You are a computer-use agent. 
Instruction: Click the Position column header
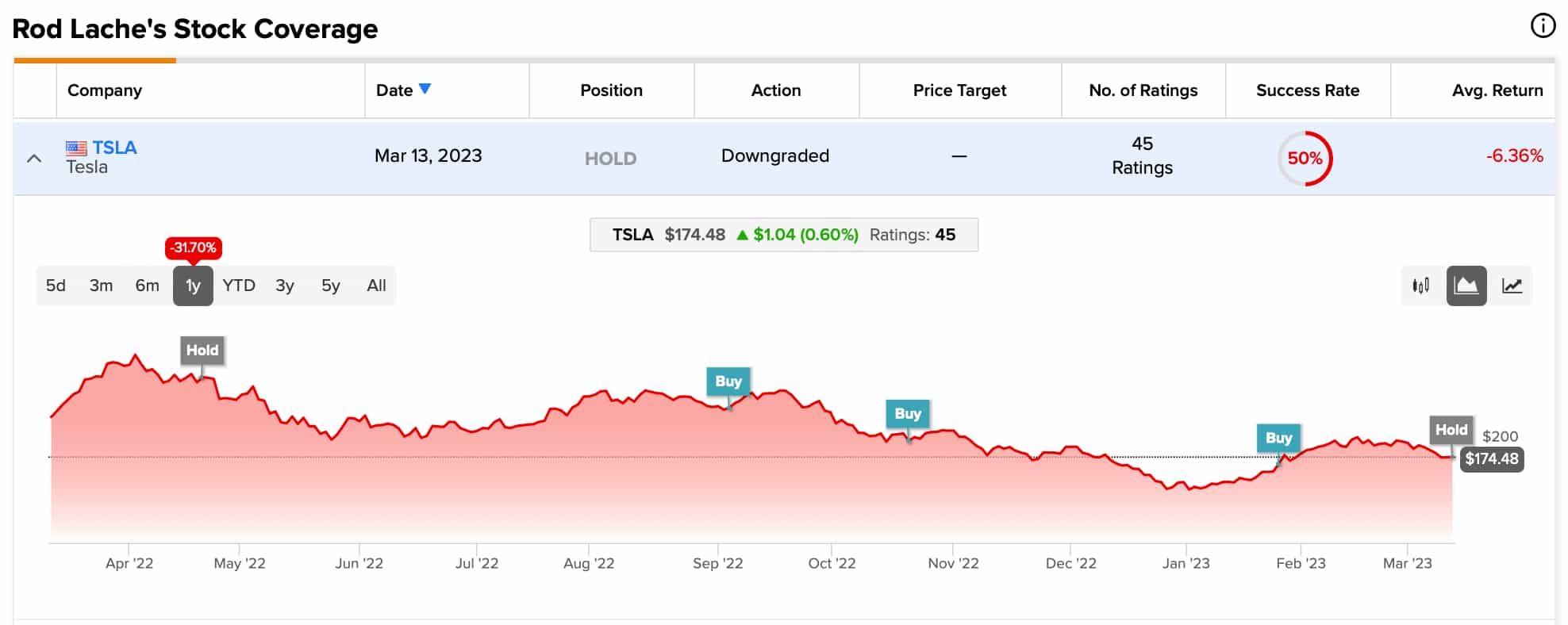(x=611, y=90)
